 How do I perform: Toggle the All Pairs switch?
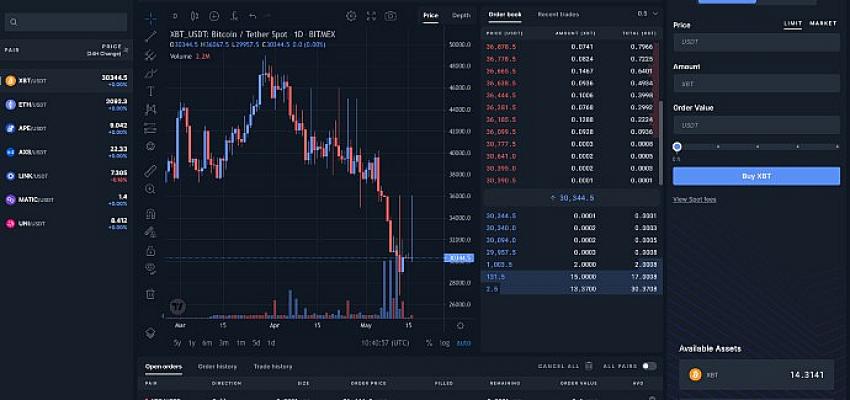[x=649, y=367]
